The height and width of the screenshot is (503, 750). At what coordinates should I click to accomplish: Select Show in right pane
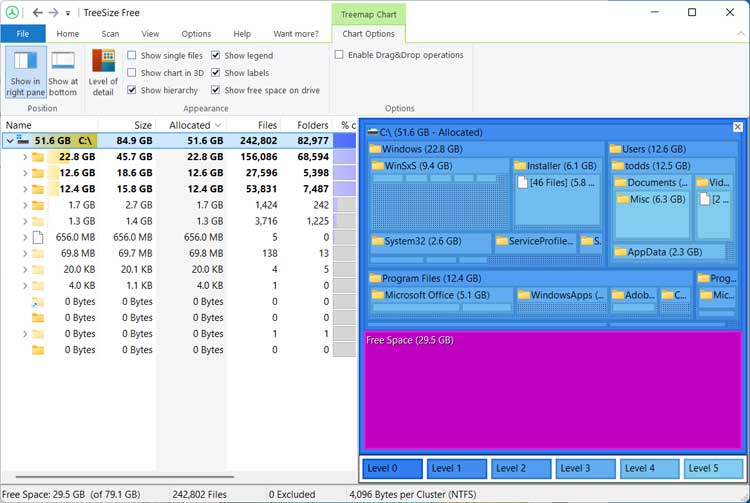point(25,72)
